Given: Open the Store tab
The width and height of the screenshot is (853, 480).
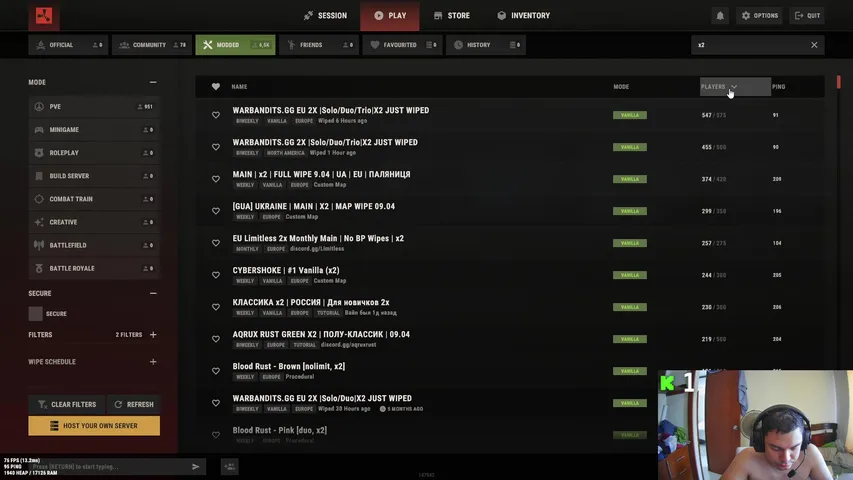Looking at the screenshot, I should pyautogui.click(x=452, y=16).
